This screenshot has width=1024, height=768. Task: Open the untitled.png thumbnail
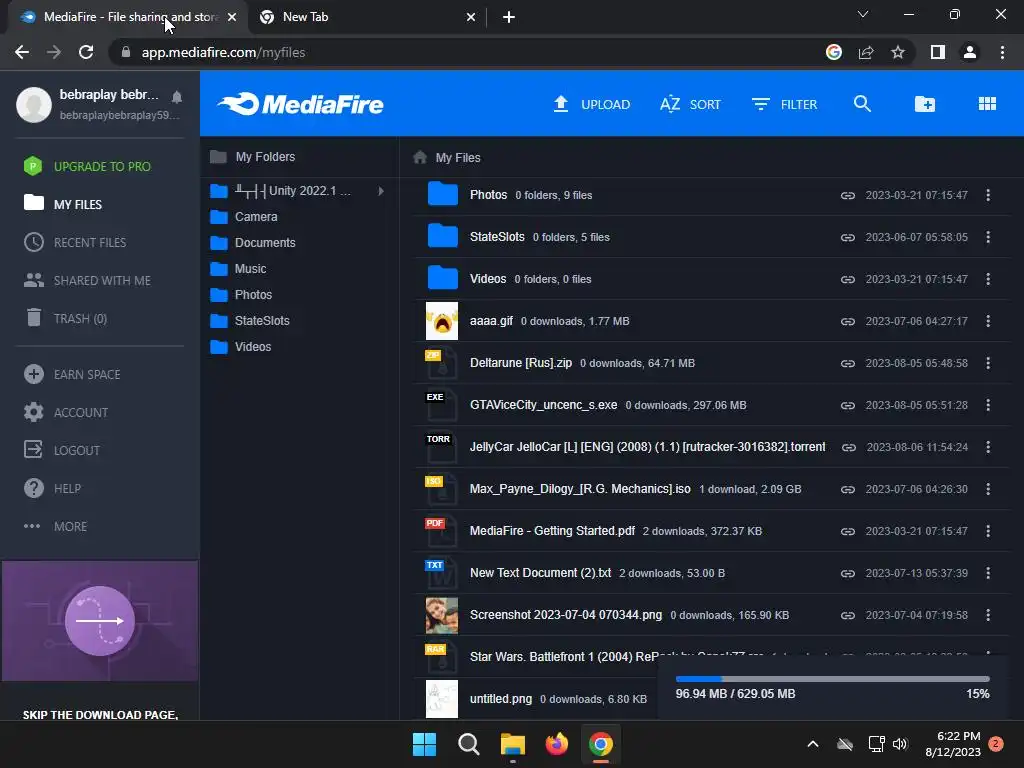(x=441, y=699)
